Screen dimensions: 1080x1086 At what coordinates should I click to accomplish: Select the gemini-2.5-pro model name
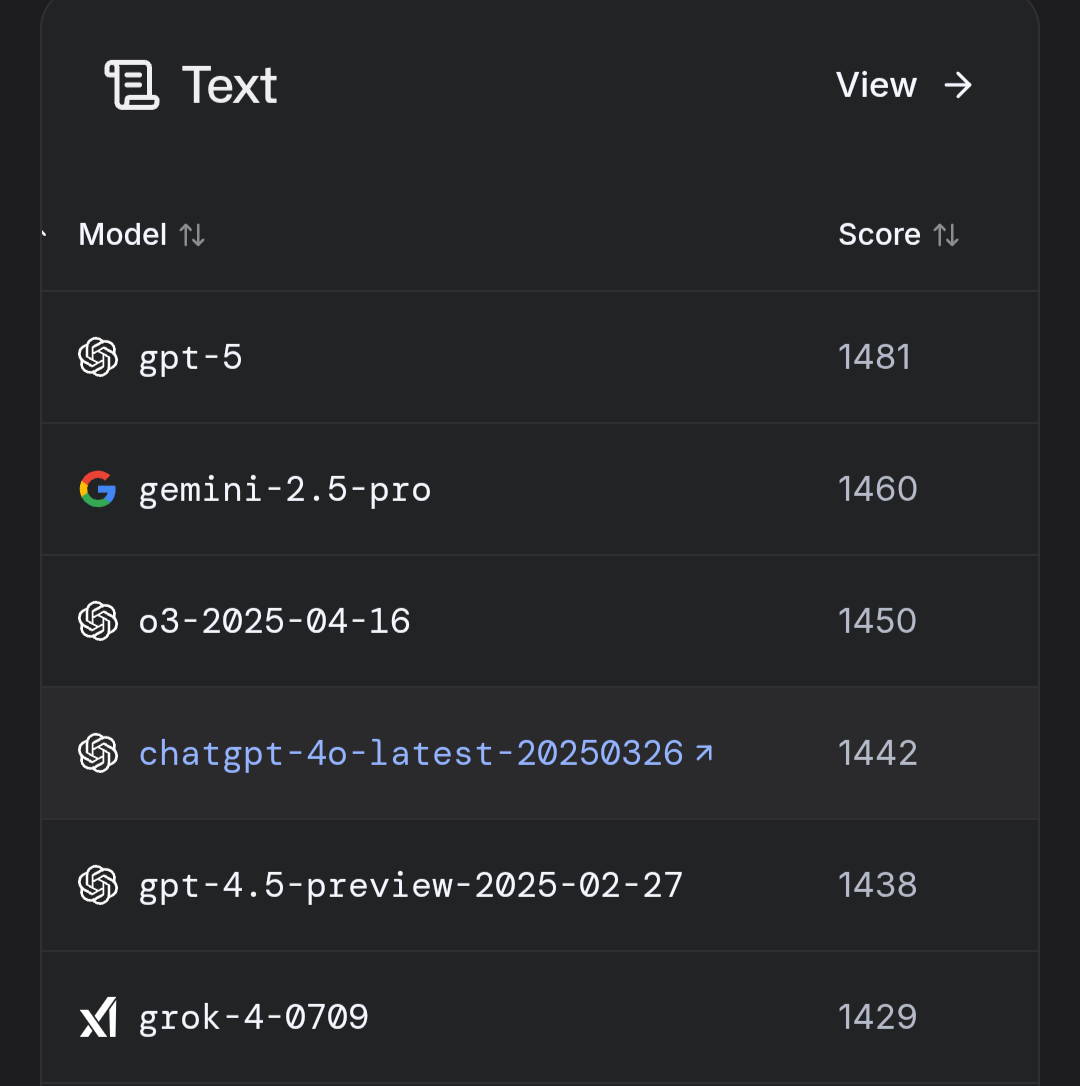pyautogui.click(x=285, y=490)
